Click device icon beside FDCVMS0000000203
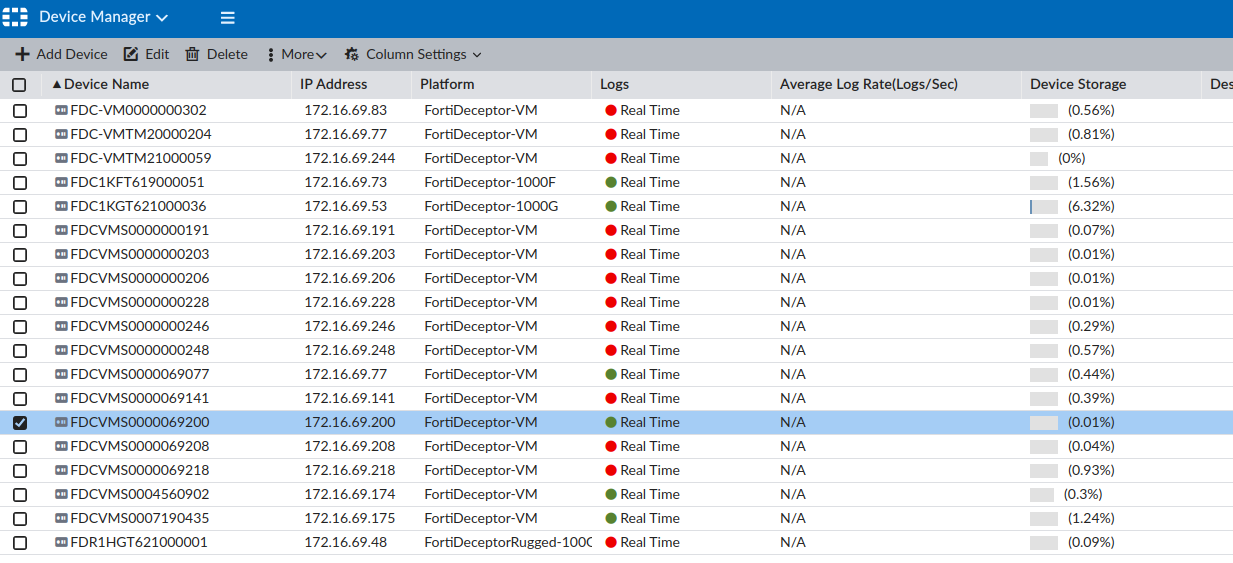1233x563 pixels. (61, 254)
